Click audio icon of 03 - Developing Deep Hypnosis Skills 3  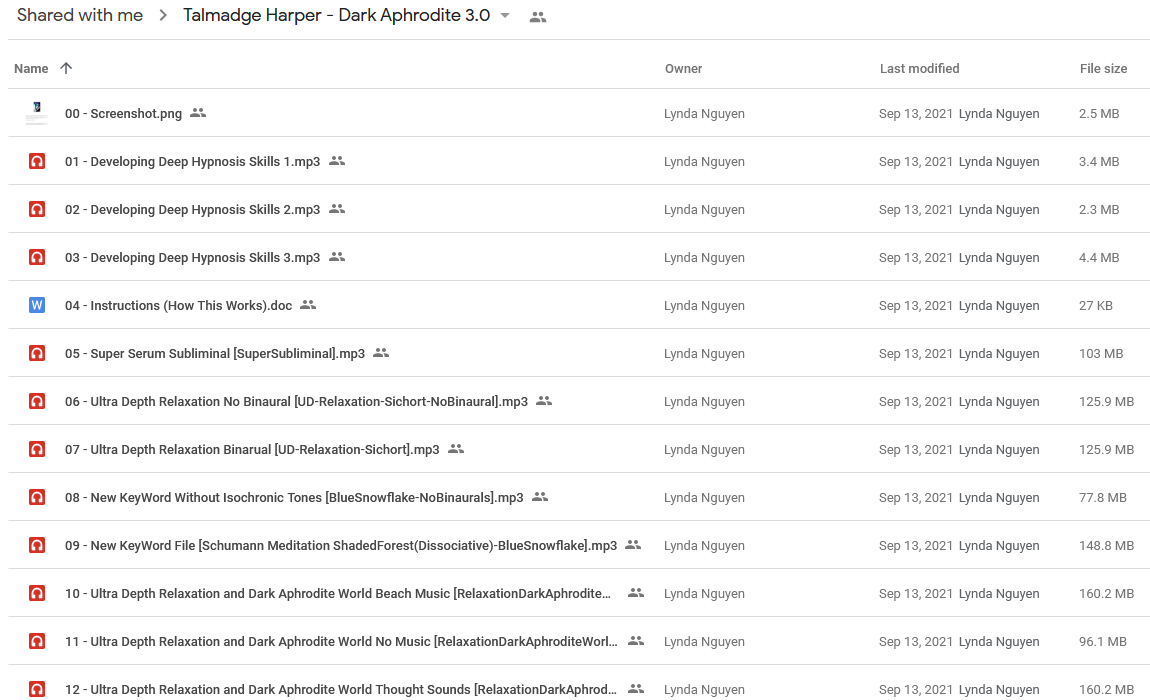[x=37, y=258]
